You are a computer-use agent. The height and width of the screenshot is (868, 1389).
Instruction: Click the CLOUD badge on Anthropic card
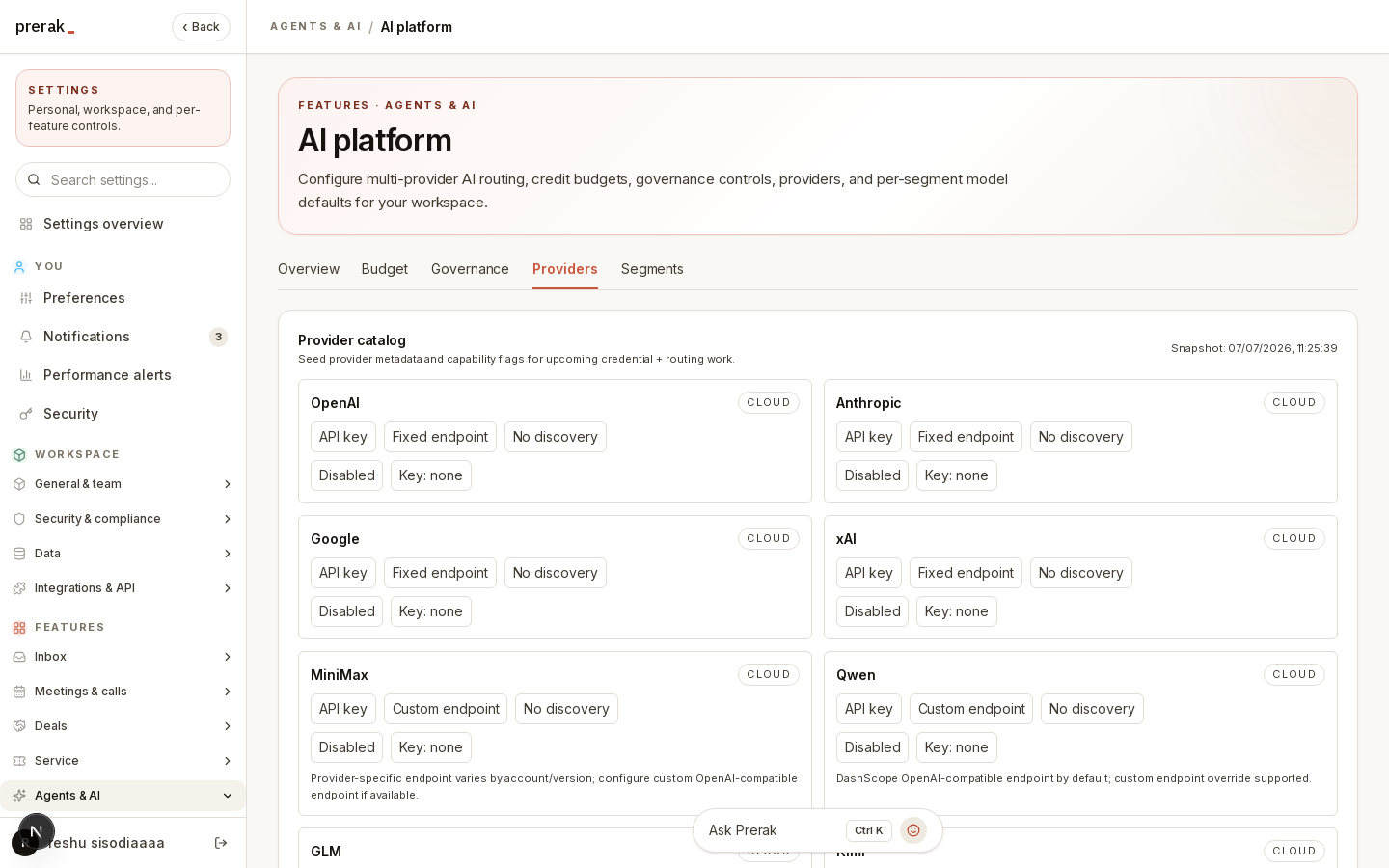tap(1294, 403)
